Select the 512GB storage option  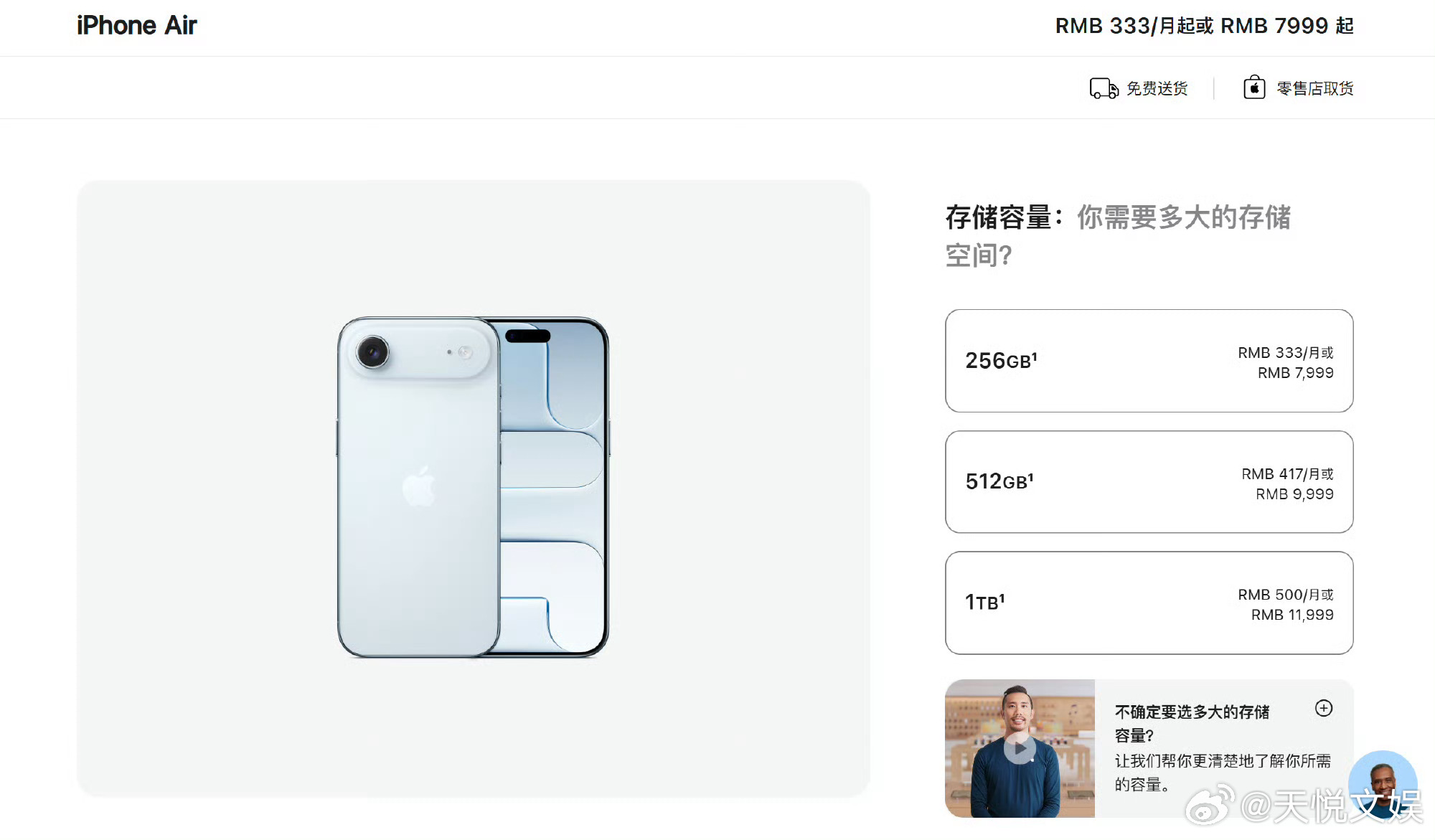point(1149,482)
